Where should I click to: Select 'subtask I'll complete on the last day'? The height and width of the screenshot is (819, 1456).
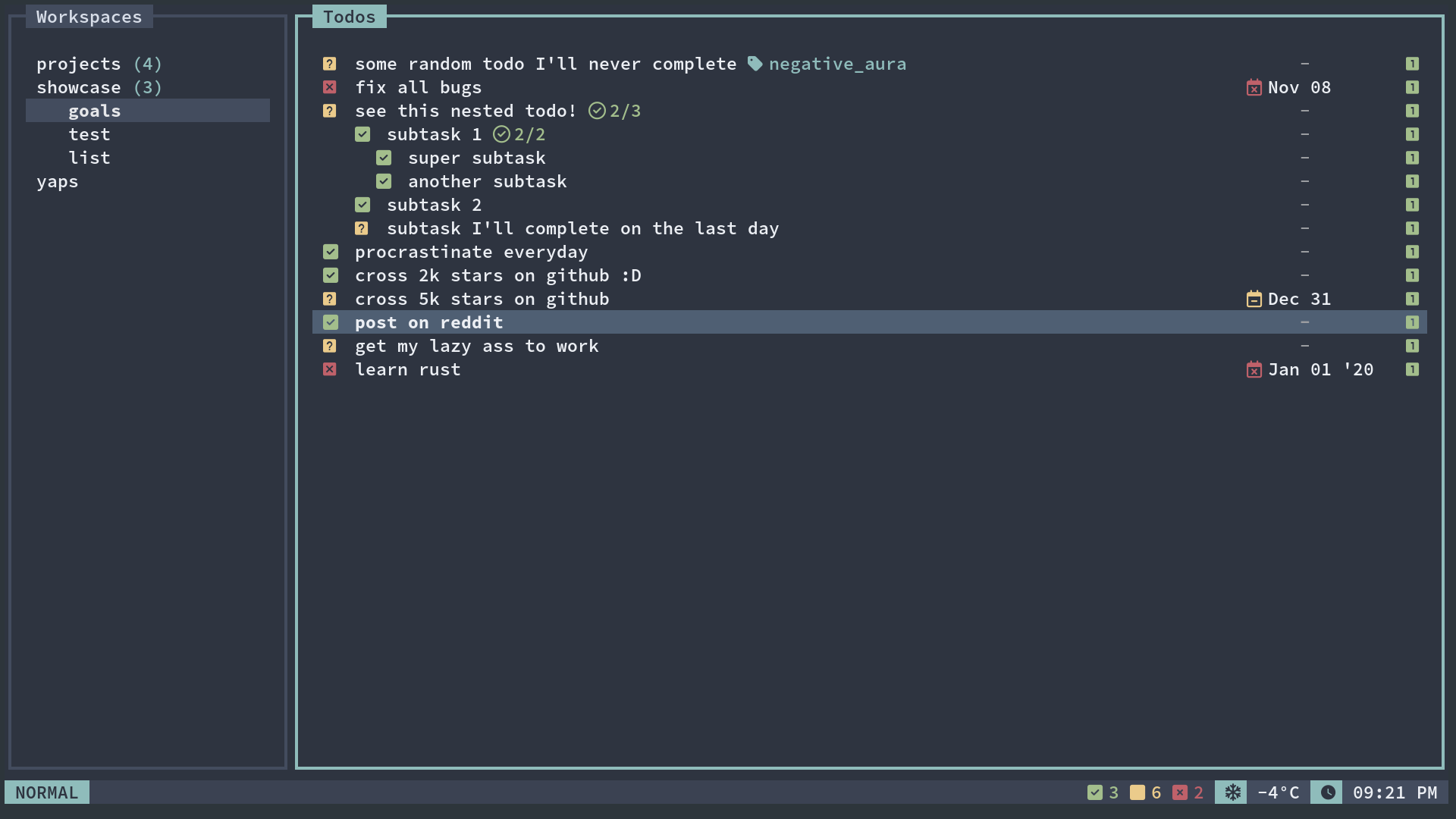coord(582,228)
